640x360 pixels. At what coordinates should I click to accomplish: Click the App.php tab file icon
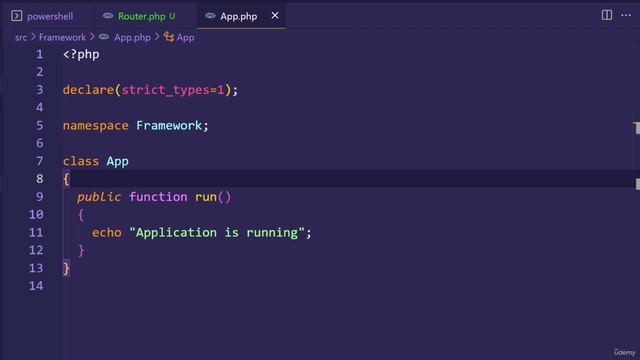[210, 16]
